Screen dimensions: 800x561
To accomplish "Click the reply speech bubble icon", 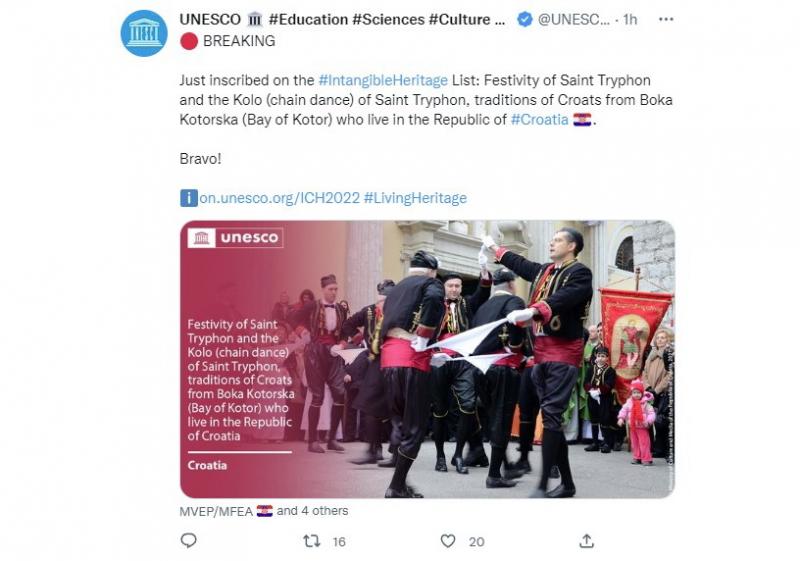I will [x=189, y=541].
